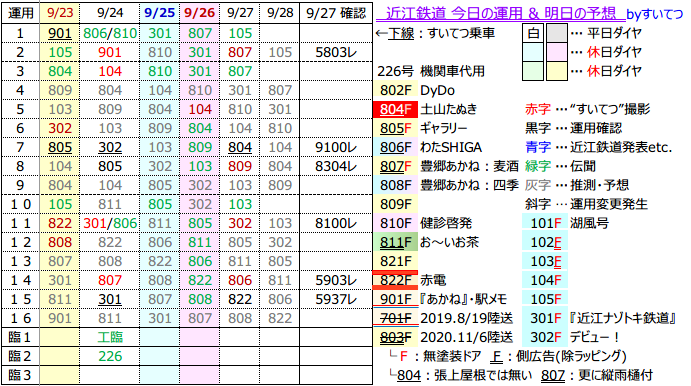Click the 301/806 cell in row 11
691x386 pixels.
tap(110, 223)
